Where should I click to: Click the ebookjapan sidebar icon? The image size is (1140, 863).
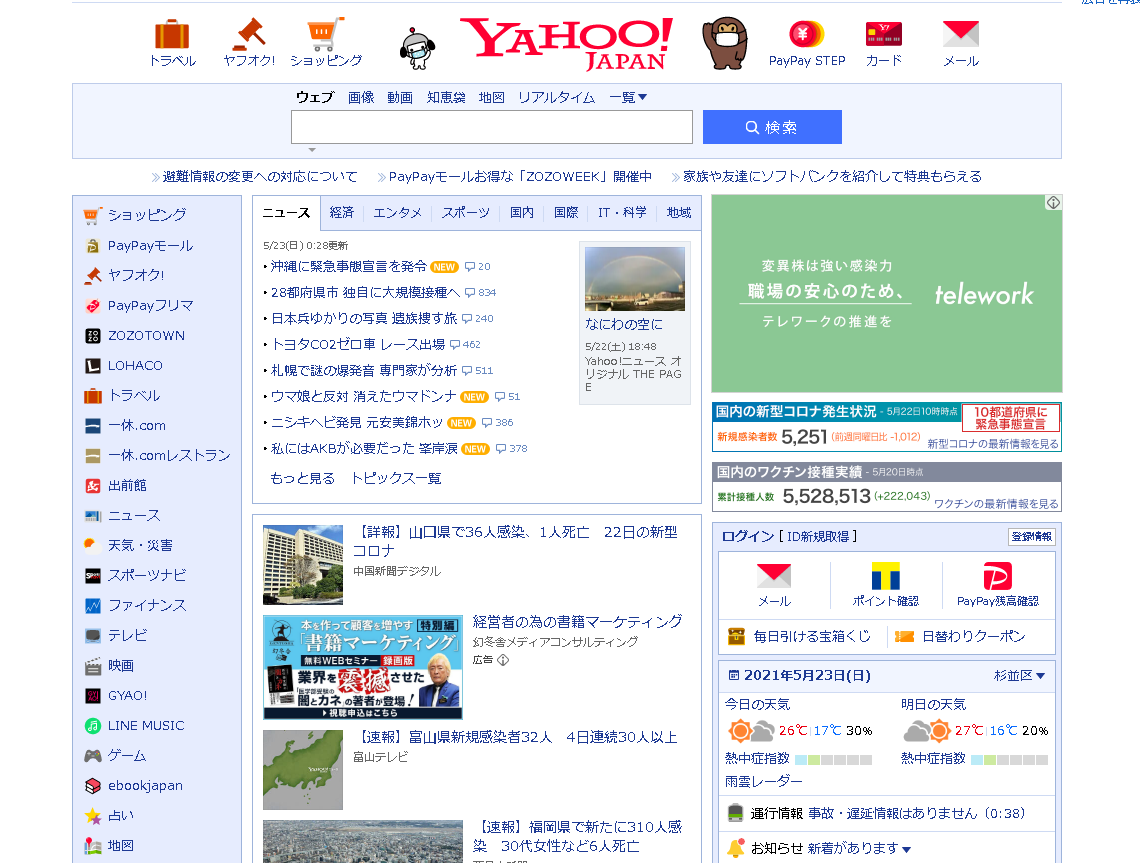[x=92, y=786]
